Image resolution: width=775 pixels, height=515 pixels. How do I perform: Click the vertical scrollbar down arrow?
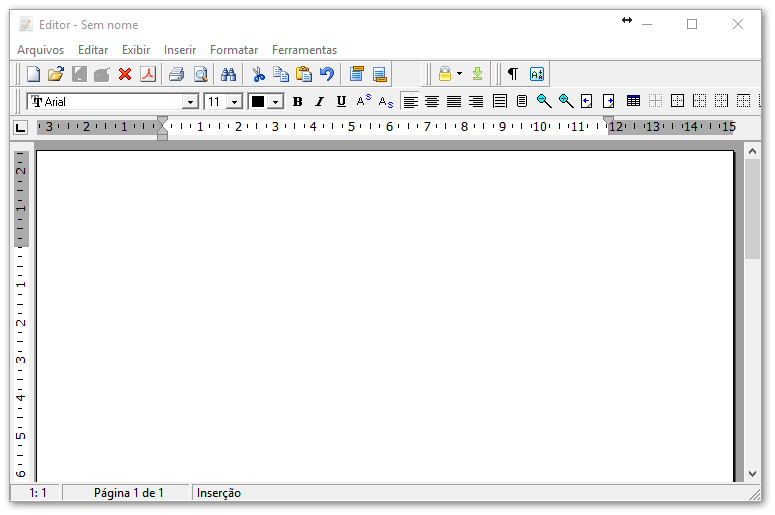coord(752,473)
